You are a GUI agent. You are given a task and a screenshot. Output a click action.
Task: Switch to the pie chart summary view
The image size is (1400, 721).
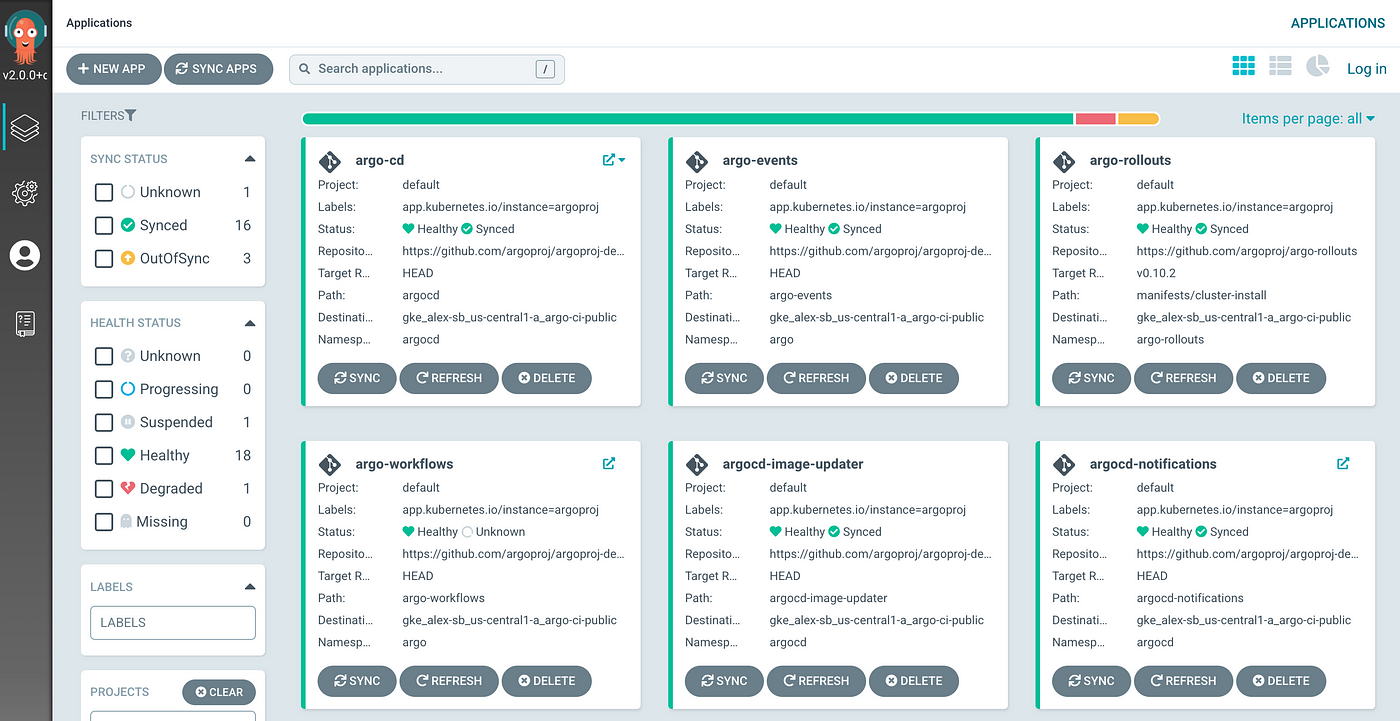tap(1318, 67)
